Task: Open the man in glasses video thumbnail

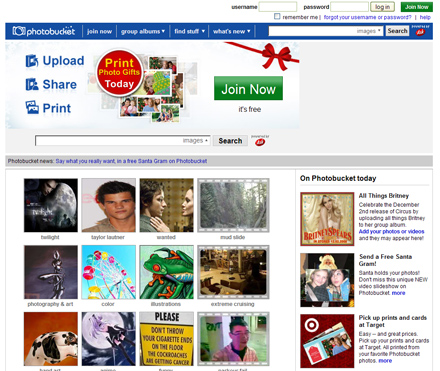Action: [x=233, y=339]
